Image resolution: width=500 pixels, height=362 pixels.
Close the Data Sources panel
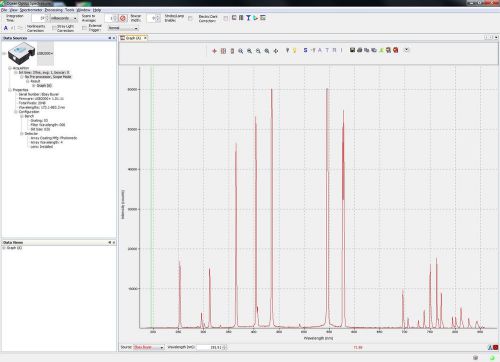[x=114, y=38]
